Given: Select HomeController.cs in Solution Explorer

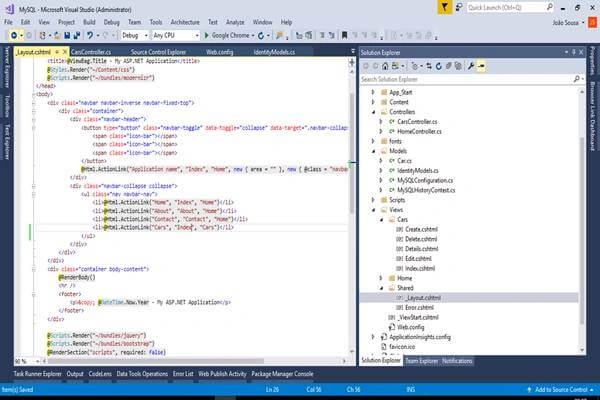Looking at the screenshot, I should coord(419,132).
